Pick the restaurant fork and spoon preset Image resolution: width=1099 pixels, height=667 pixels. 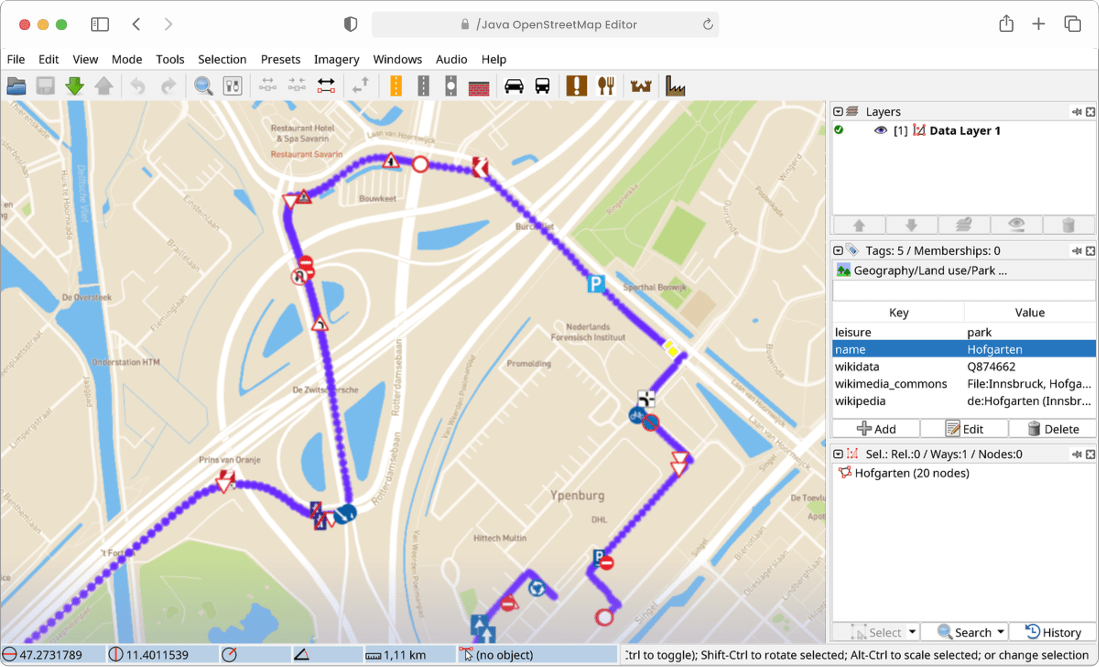[606, 86]
